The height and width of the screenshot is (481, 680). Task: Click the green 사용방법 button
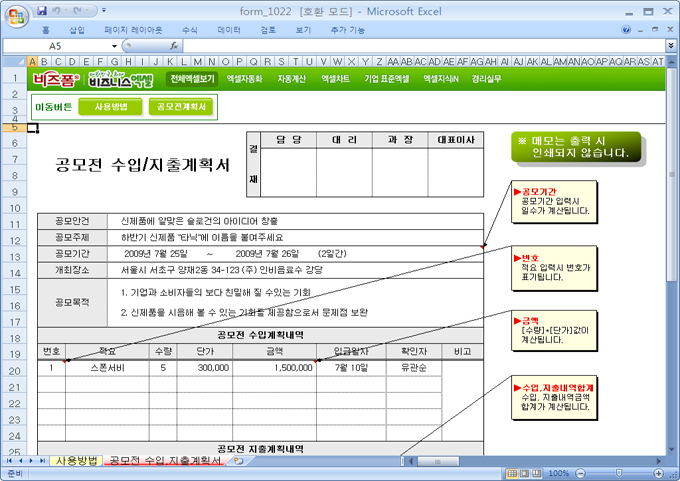pos(110,106)
